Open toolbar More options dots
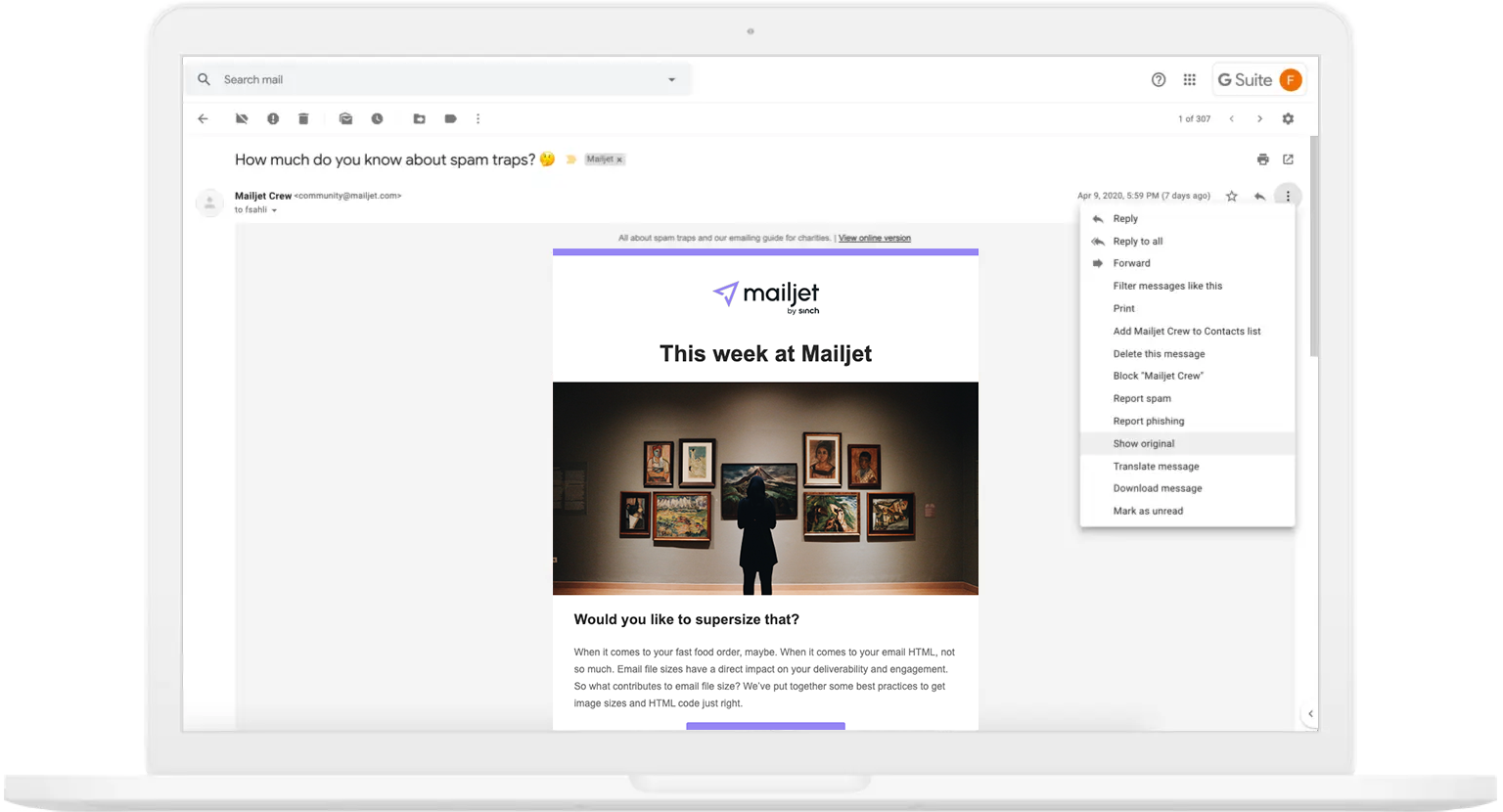This screenshot has width=1503, height=812. point(478,118)
